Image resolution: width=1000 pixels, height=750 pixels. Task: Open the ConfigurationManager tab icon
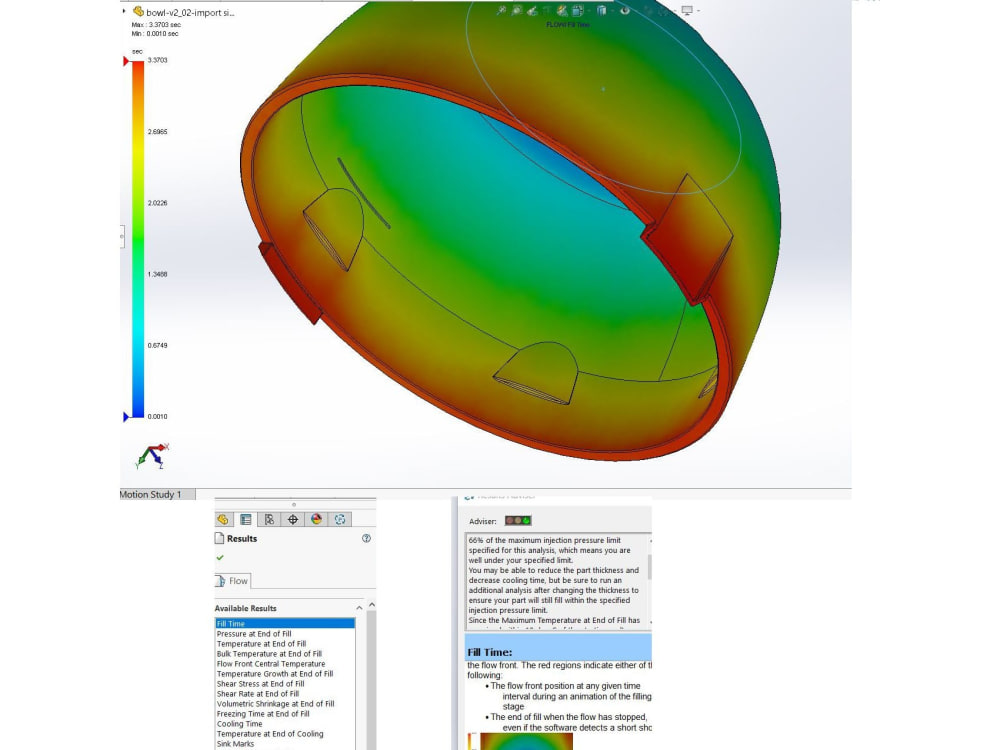point(269,519)
